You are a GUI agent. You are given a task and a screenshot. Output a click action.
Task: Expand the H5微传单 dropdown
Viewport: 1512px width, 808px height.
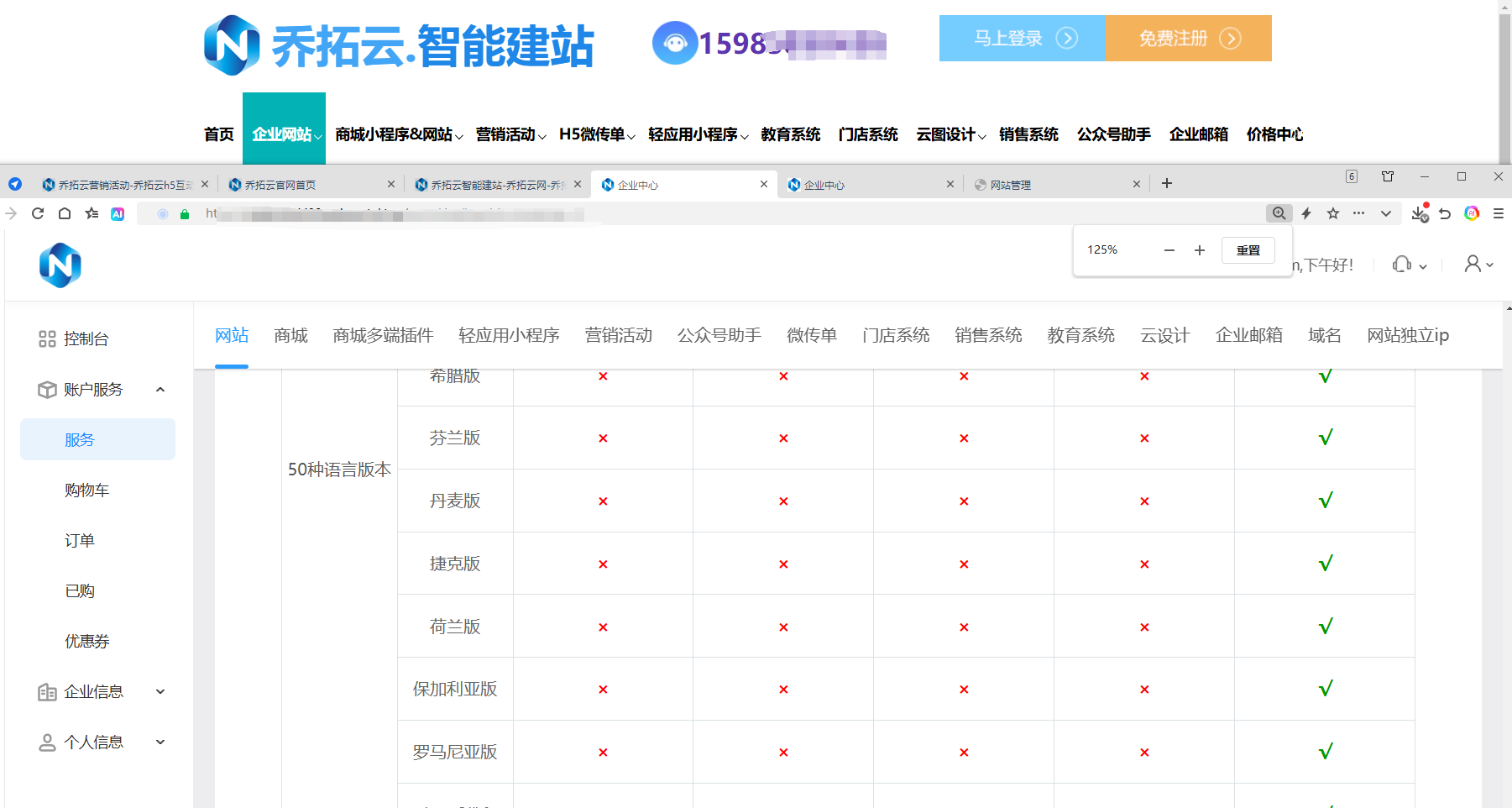tap(597, 134)
